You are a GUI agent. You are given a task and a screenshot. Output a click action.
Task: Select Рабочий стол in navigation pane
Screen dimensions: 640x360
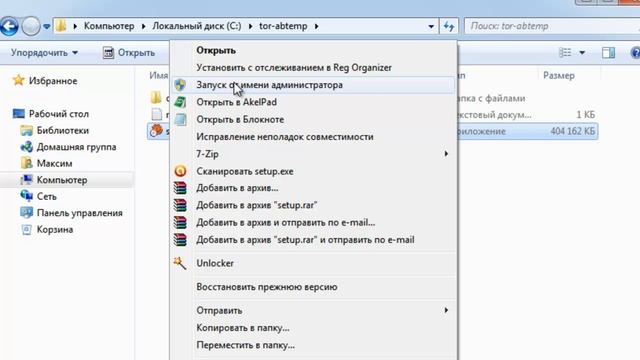tap(58, 114)
